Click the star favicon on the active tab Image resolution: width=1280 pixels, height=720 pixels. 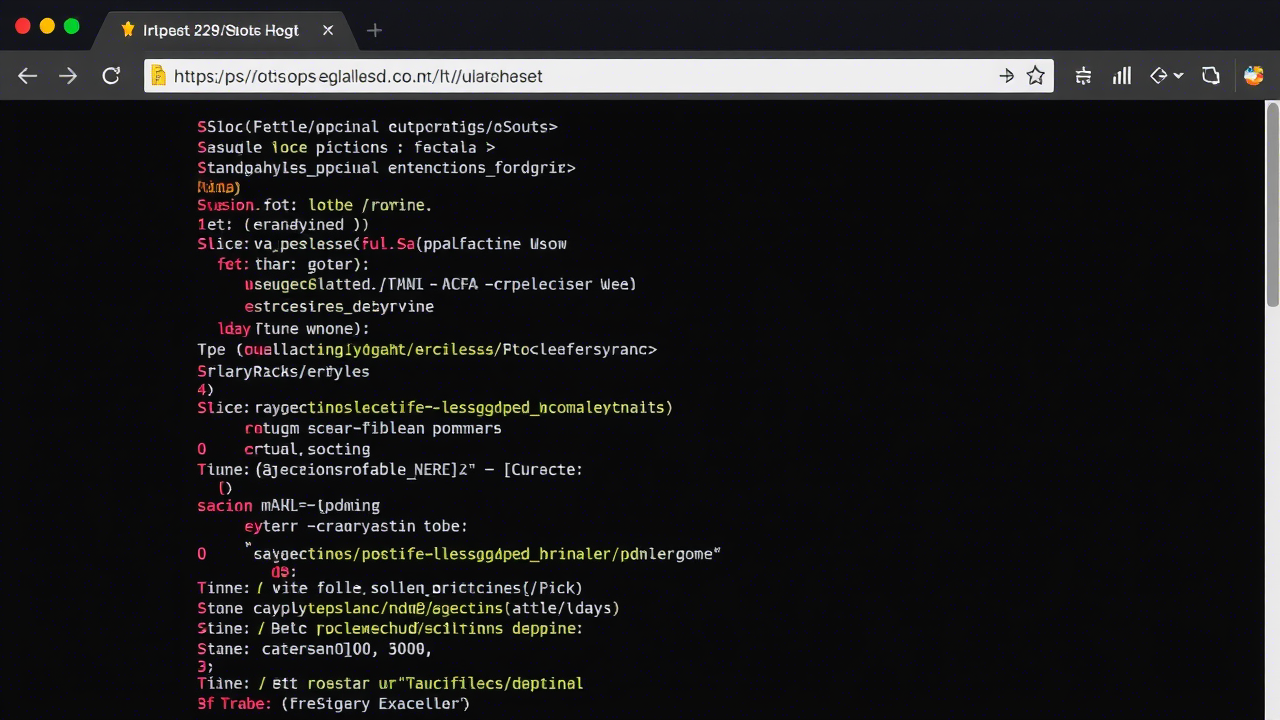coord(128,30)
